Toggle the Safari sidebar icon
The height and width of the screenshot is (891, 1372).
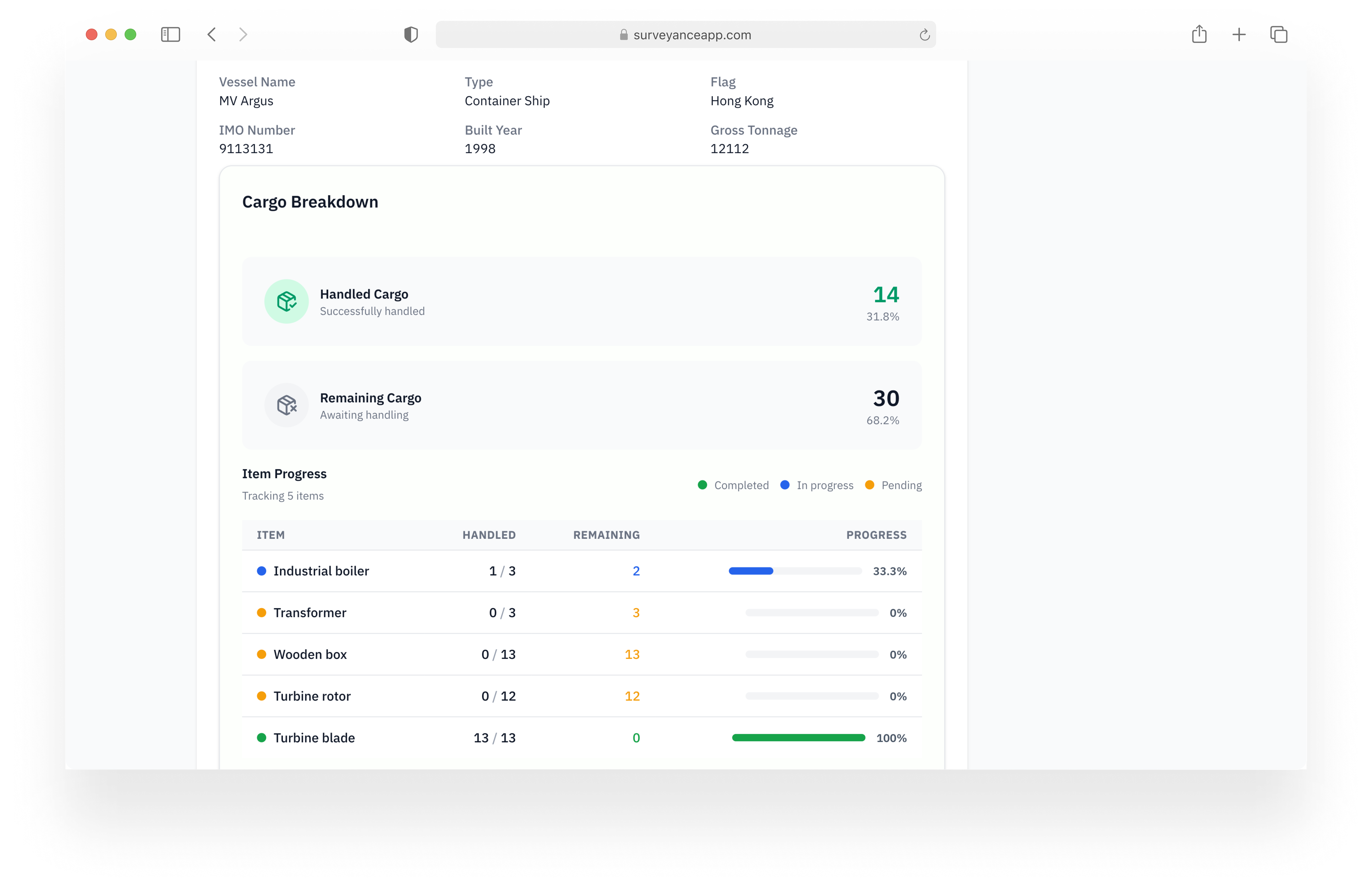[x=171, y=35]
